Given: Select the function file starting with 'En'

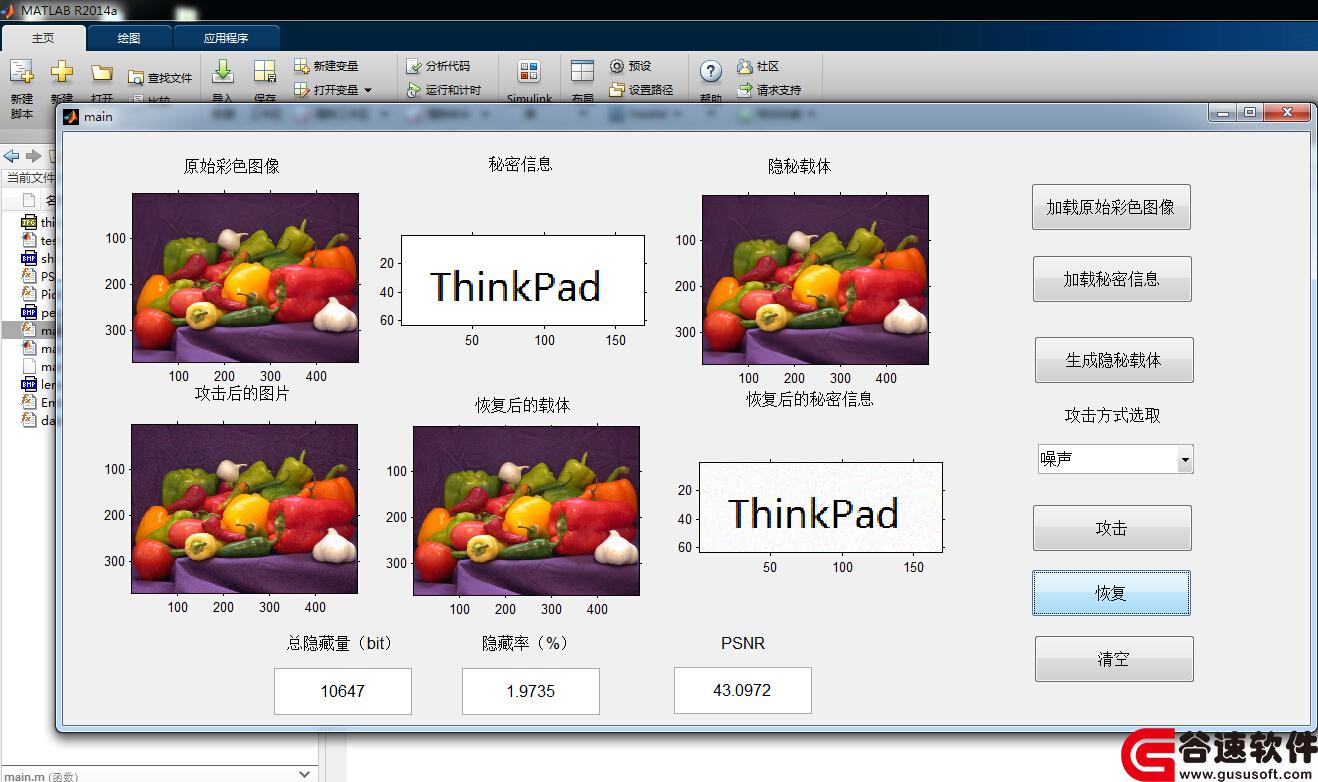Looking at the screenshot, I should 38,402.
